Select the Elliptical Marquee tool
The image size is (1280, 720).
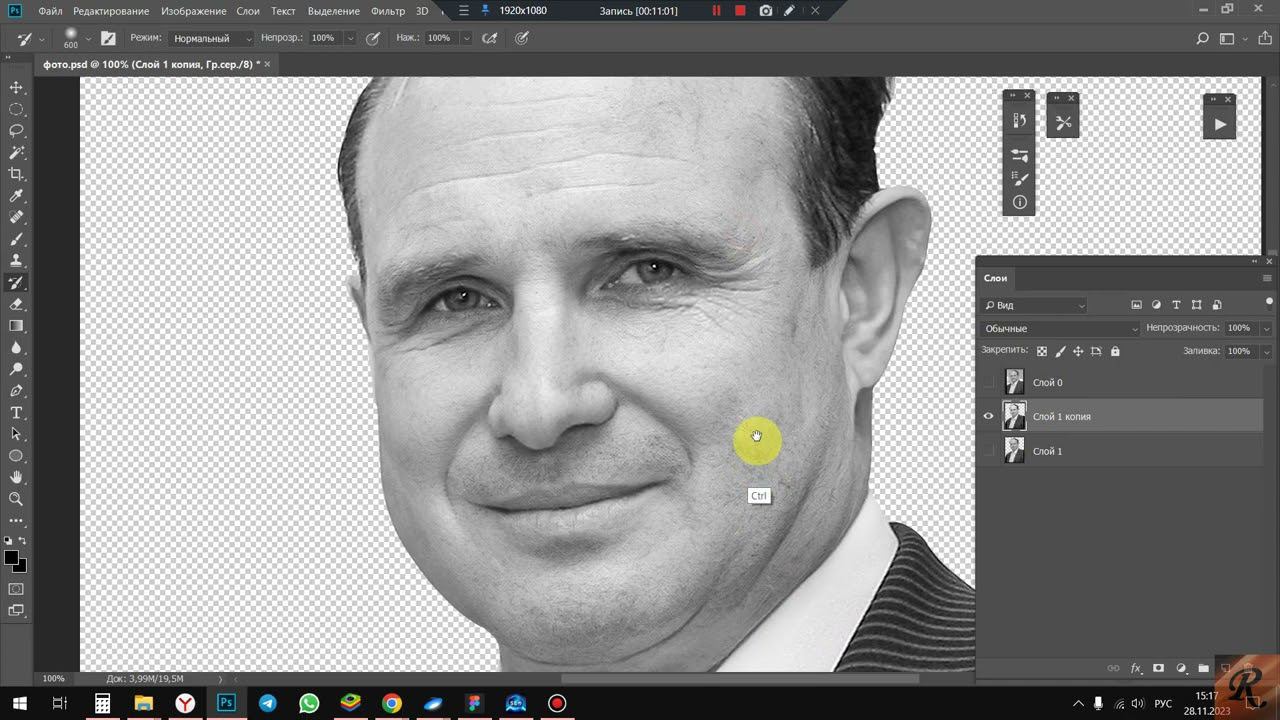pos(16,110)
